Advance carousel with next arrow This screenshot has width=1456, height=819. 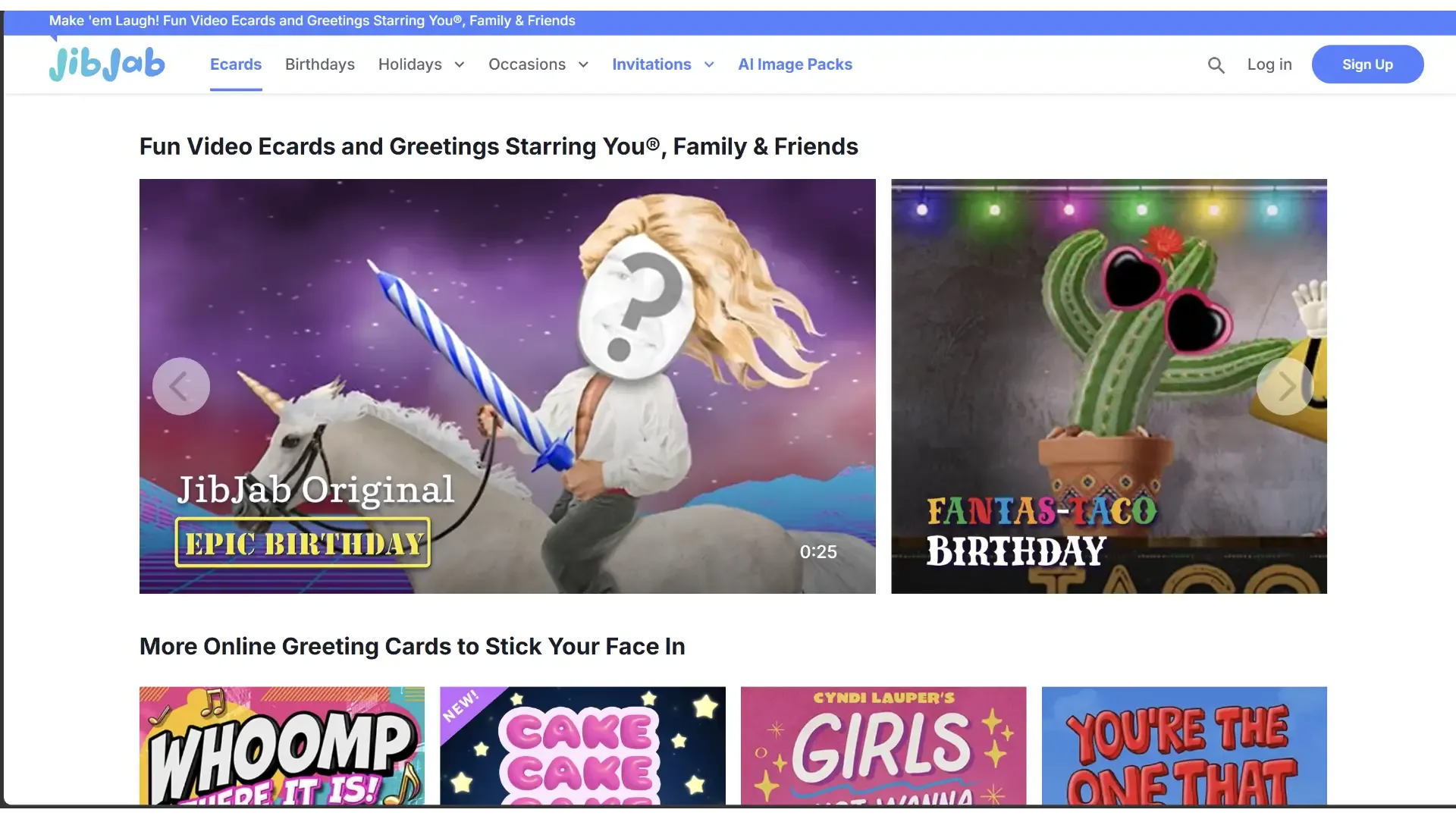(x=1285, y=386)
